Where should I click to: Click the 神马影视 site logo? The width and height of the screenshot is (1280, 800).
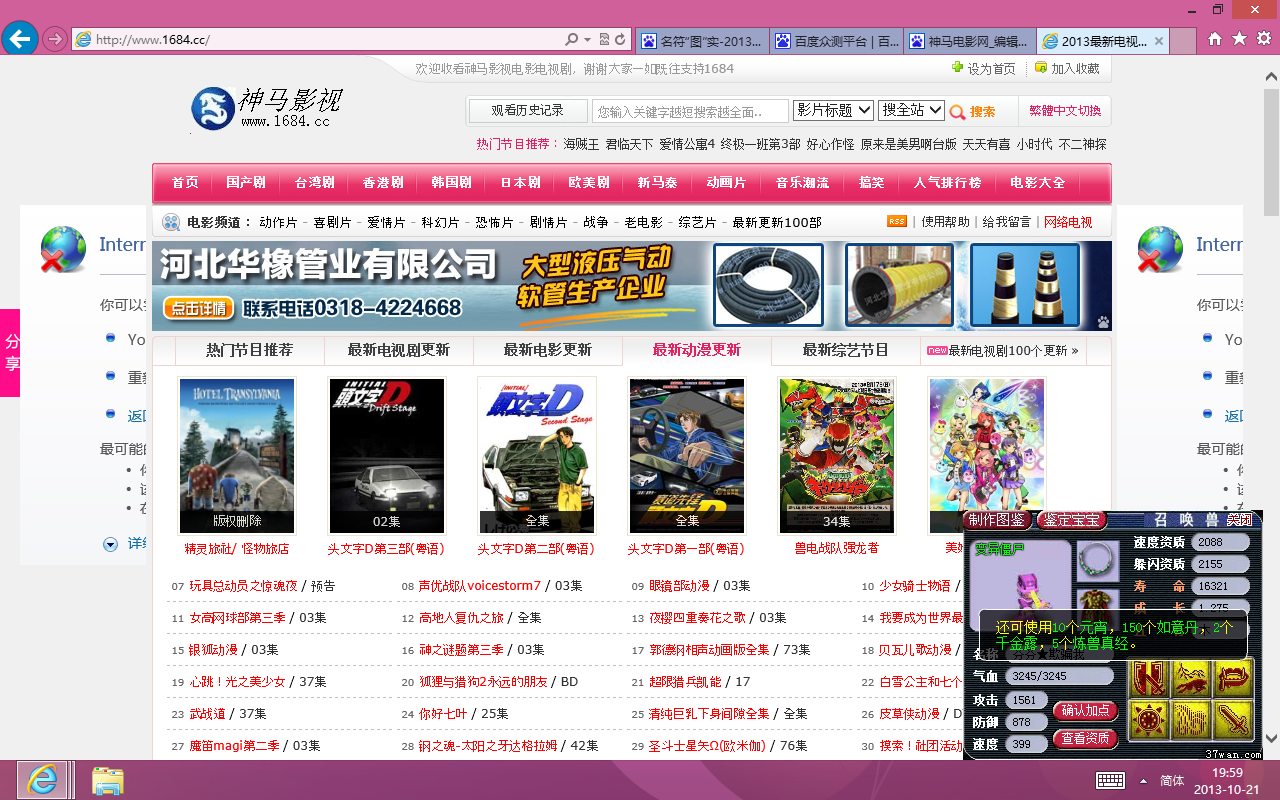tap(268, 108)
